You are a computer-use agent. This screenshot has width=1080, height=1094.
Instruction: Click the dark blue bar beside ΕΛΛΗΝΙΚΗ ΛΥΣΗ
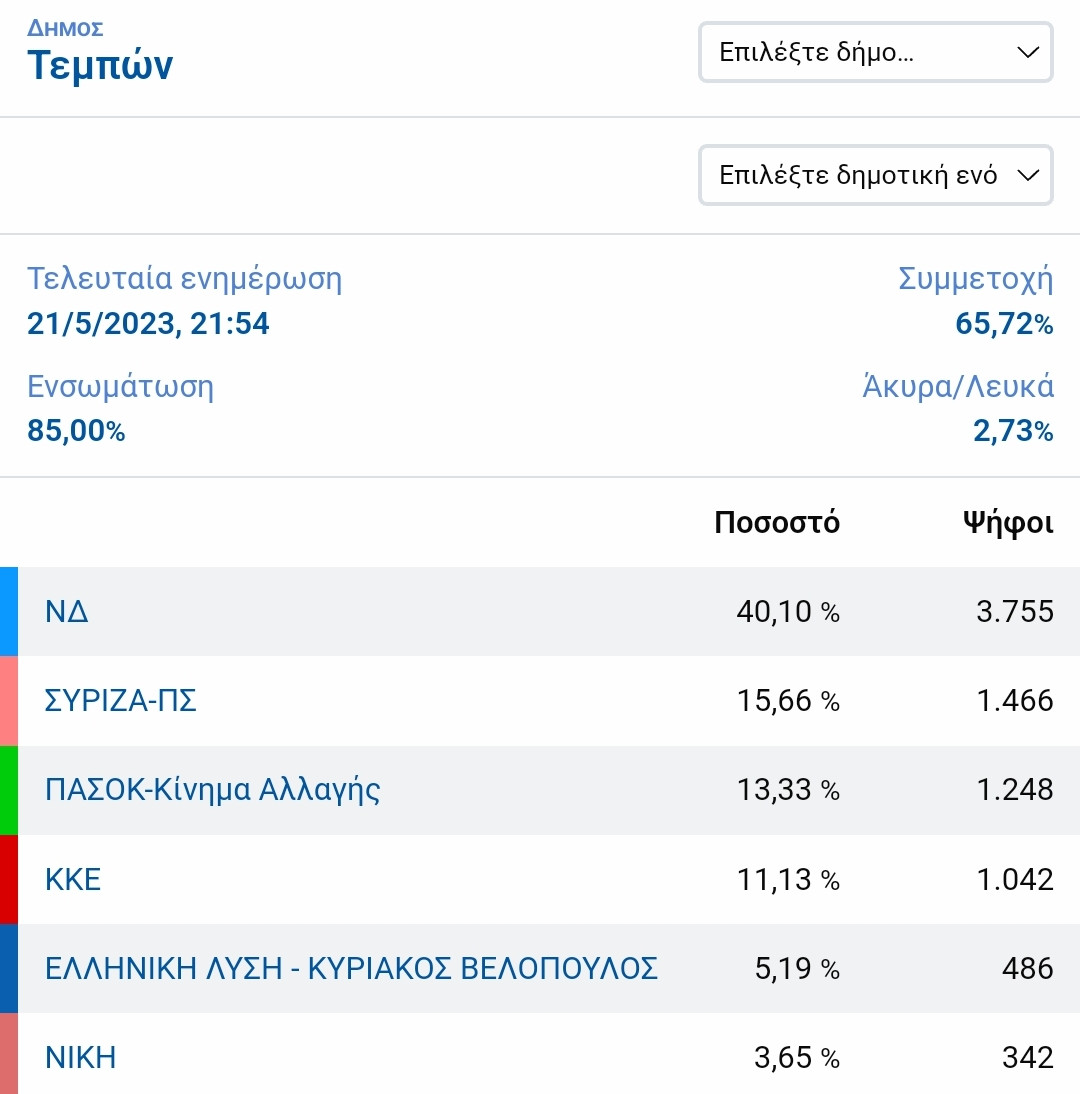(x=8, y=968)
